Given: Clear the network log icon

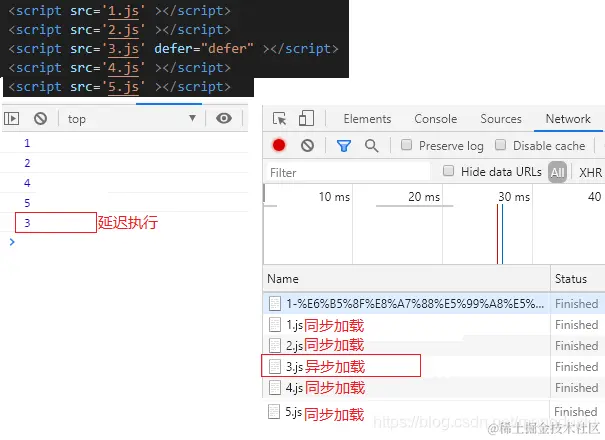Looking at the screenshot, I should (308, 146).
